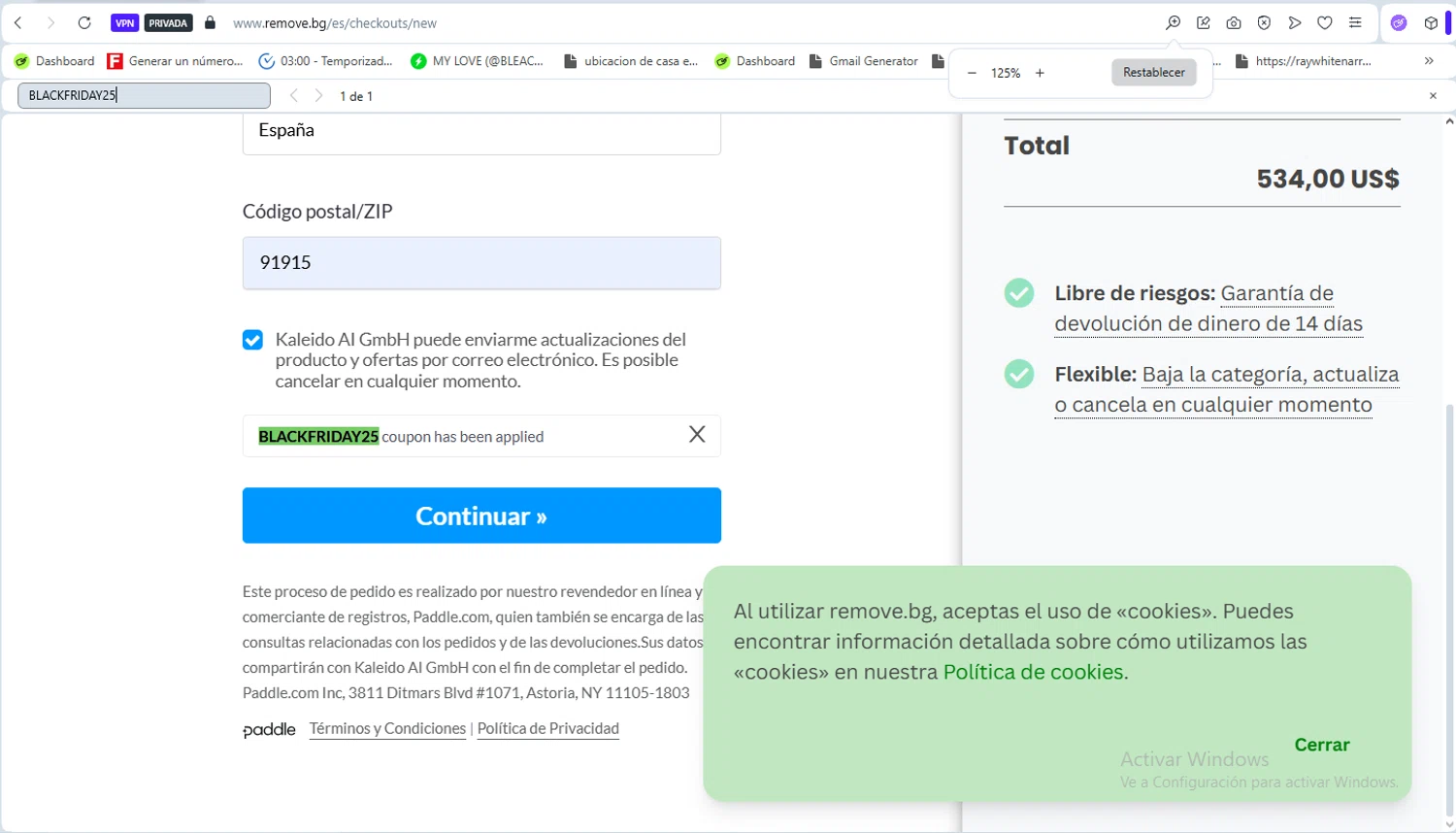Bookmark page with the heart icon
The height and width of the screenshot is (833, 1456).
tap(1325, 23)
